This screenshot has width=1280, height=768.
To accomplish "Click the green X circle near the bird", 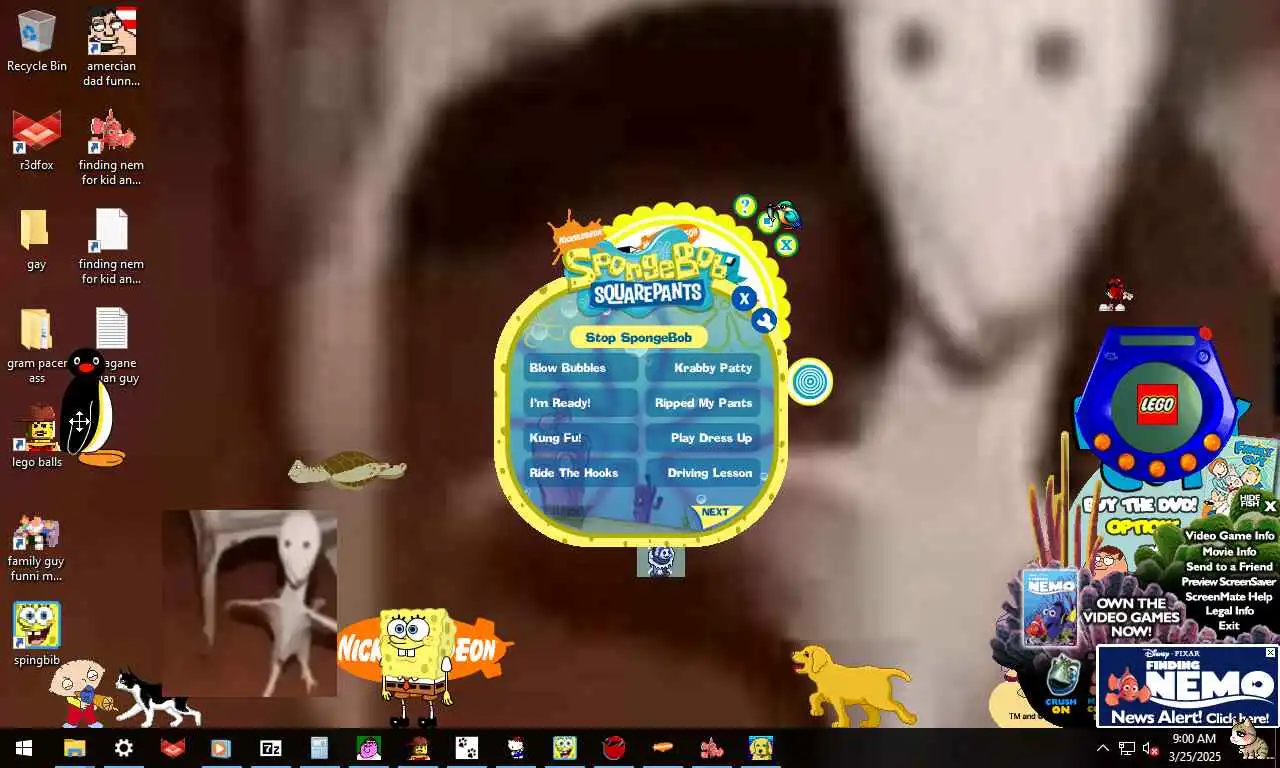I will click(786, 245).
